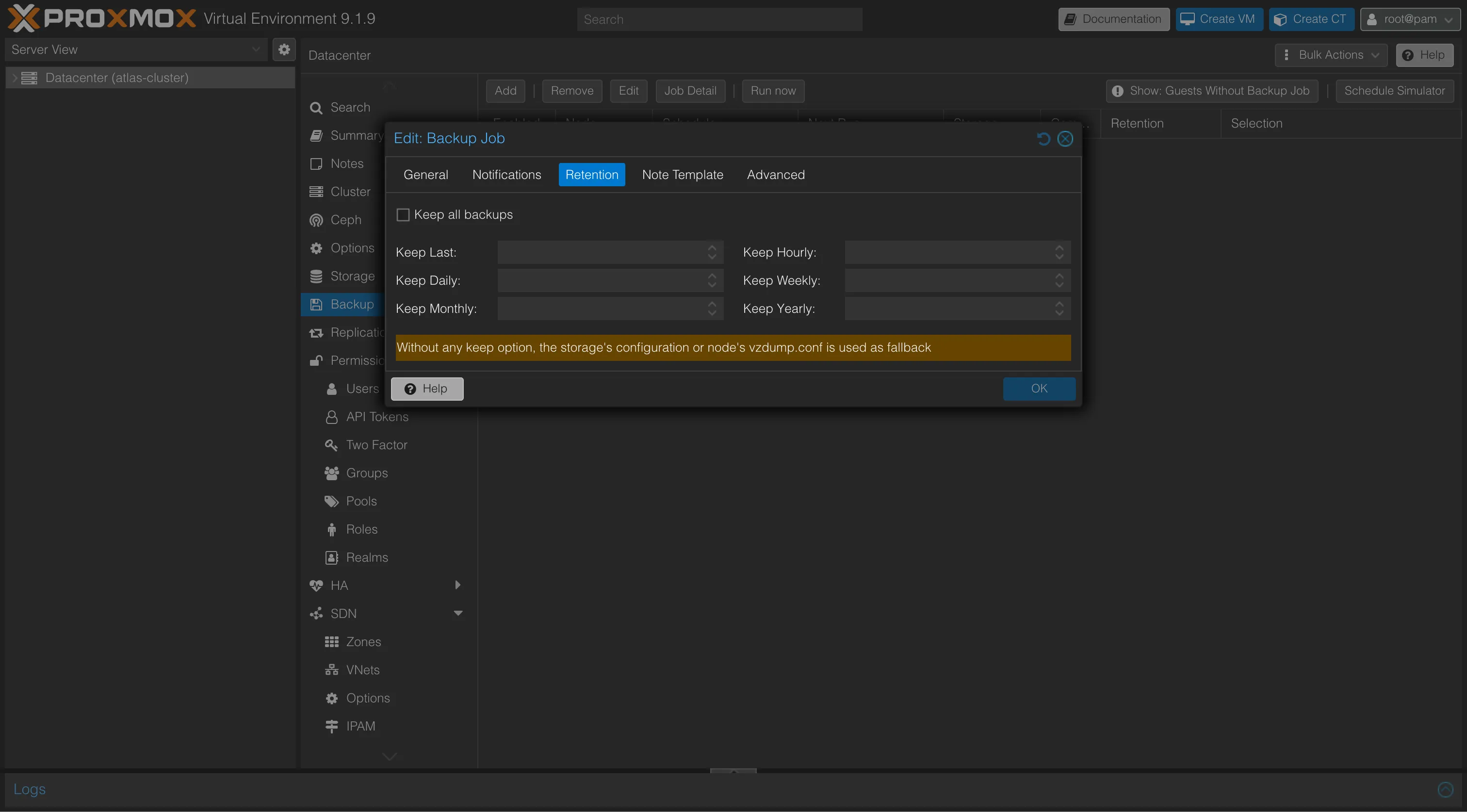
Task: Enable the Keep all backups checkbox
Action: [x=403, y=215]
